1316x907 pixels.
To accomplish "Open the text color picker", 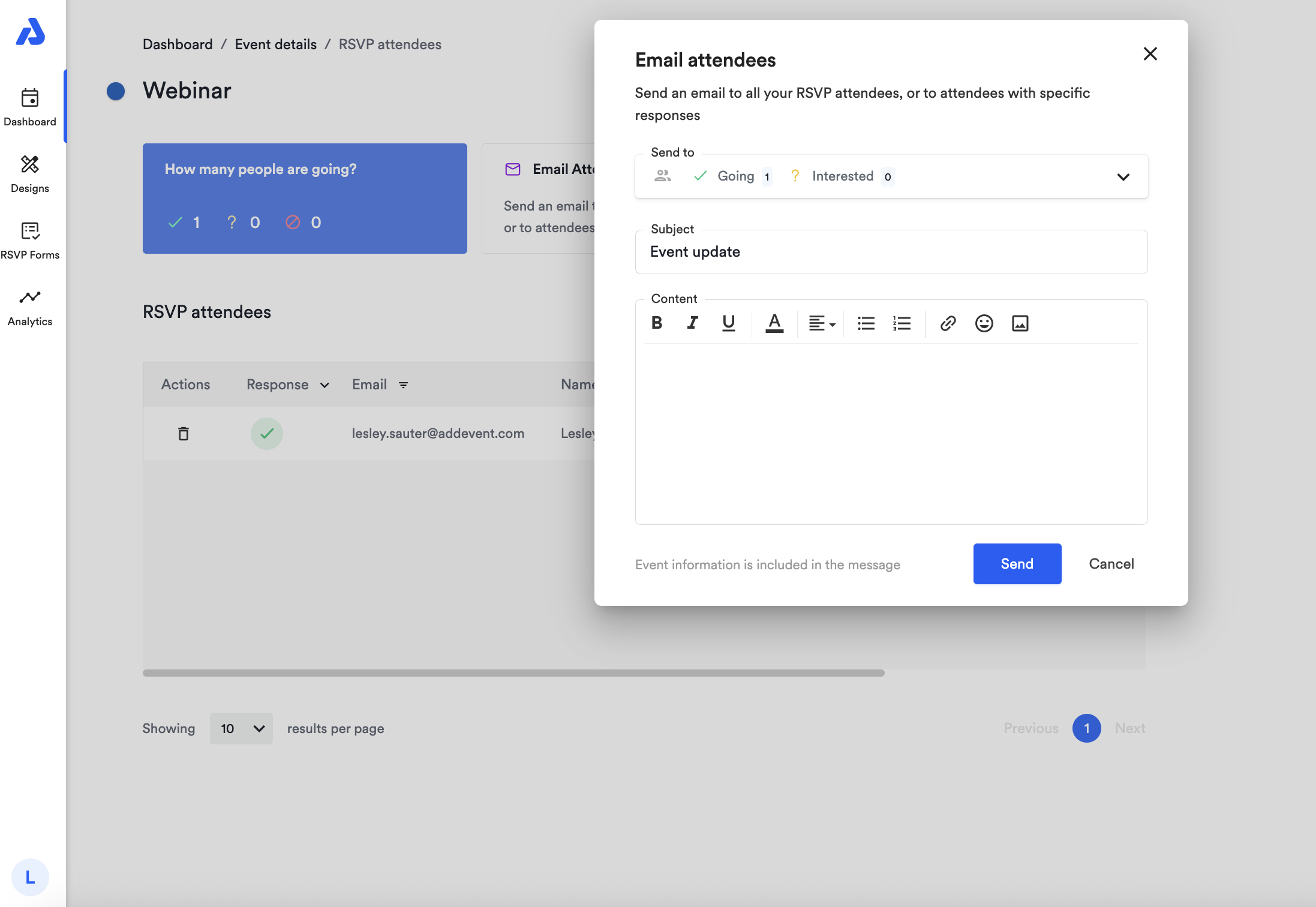I will click(x=774, y=323).
